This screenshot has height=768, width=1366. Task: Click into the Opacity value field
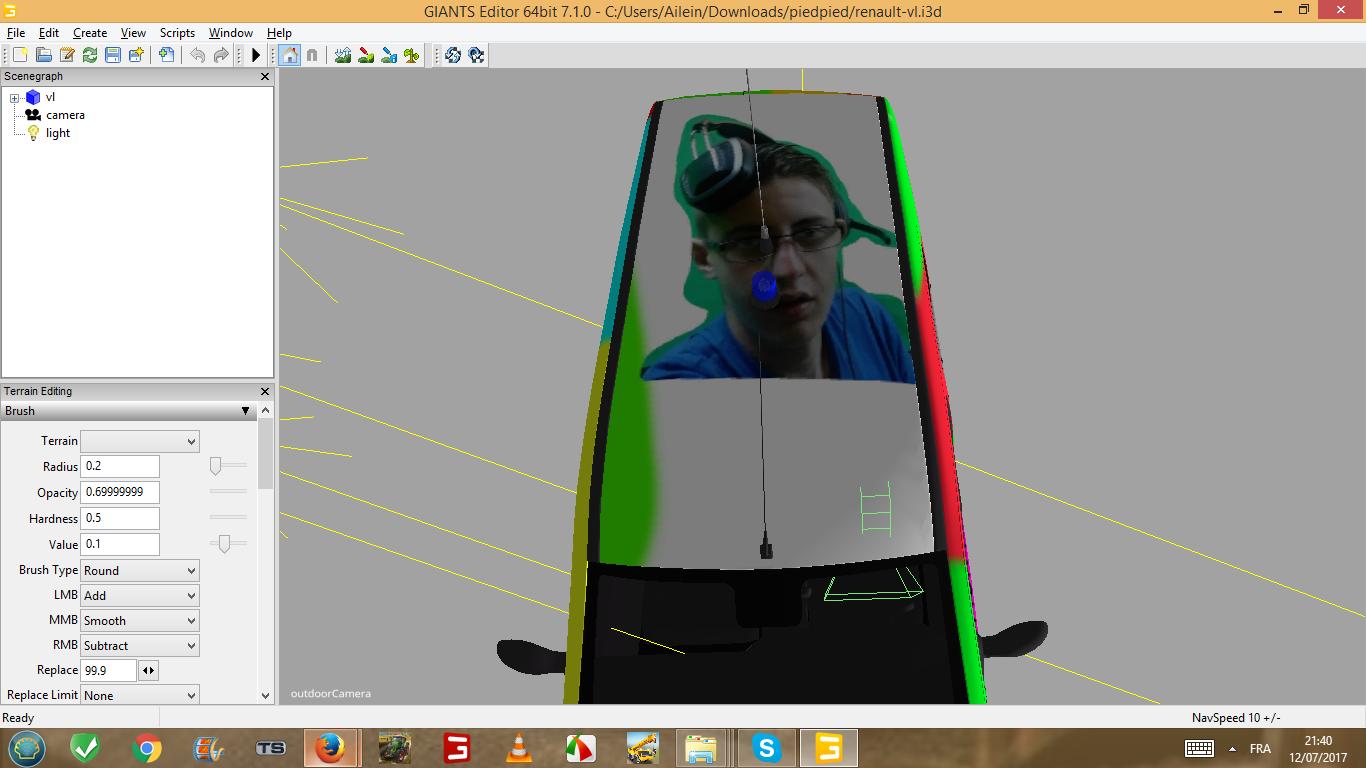pos(119,492)
